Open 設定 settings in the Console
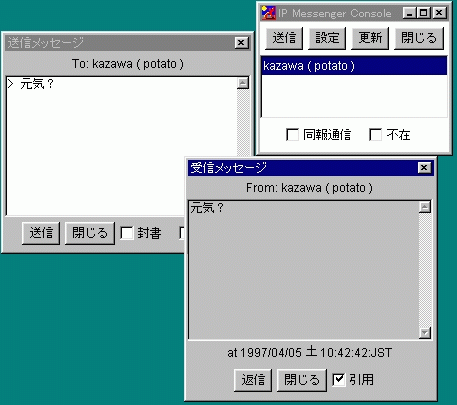Screen dimensions: 457x405 coord(327,38)
